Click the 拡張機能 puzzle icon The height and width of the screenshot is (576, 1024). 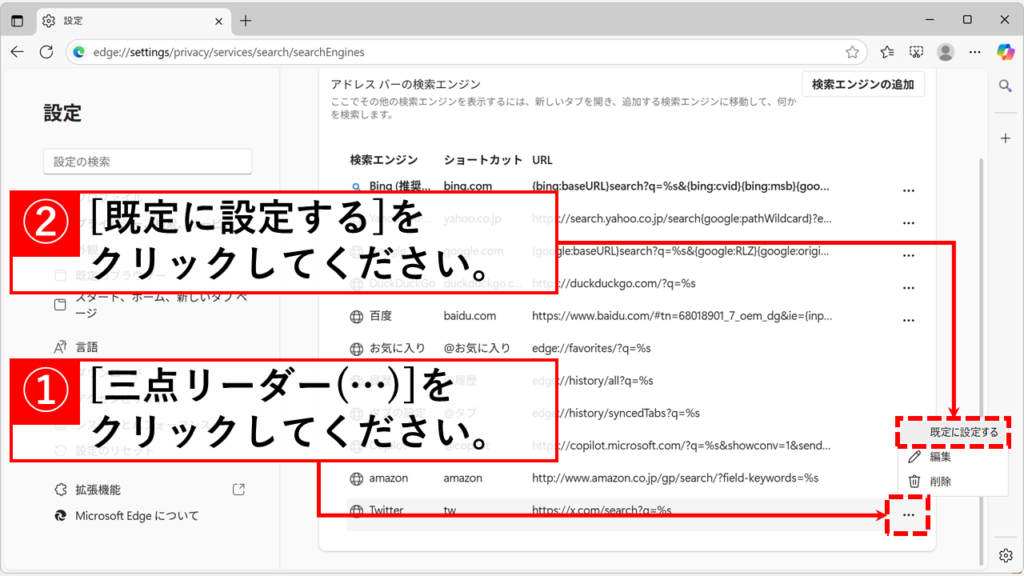click(60, 490)
